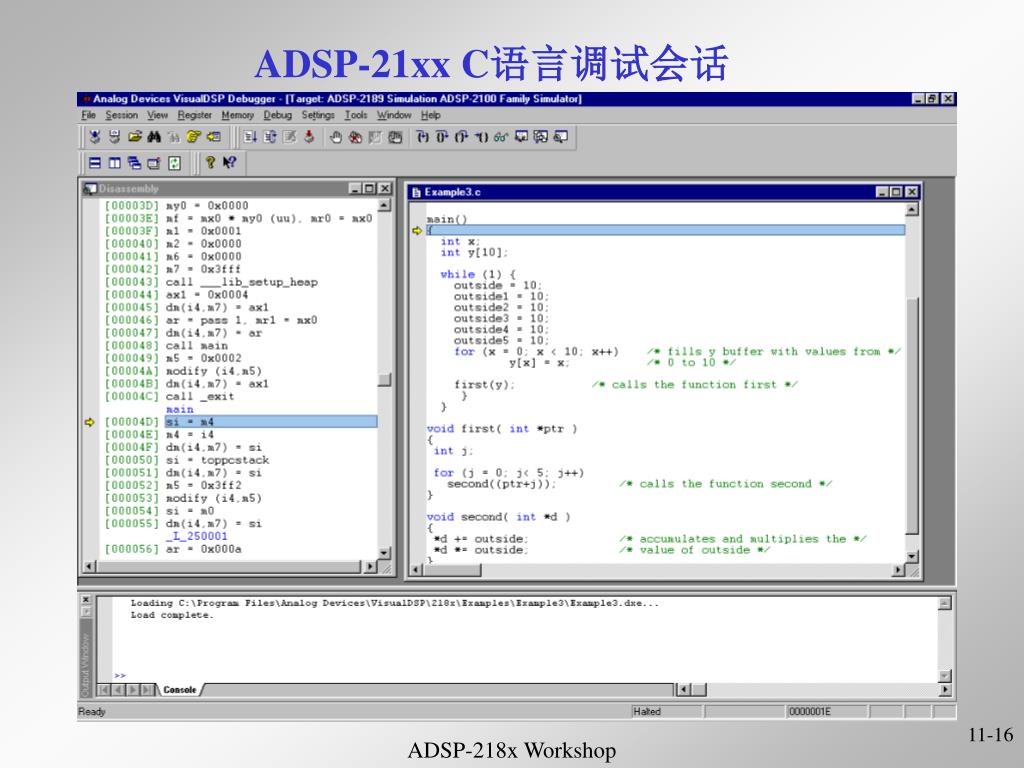Click the last tab-scroll arrow beside the Console tab
The height and width of the screenshot is (768, 1024).
(148, 690)
